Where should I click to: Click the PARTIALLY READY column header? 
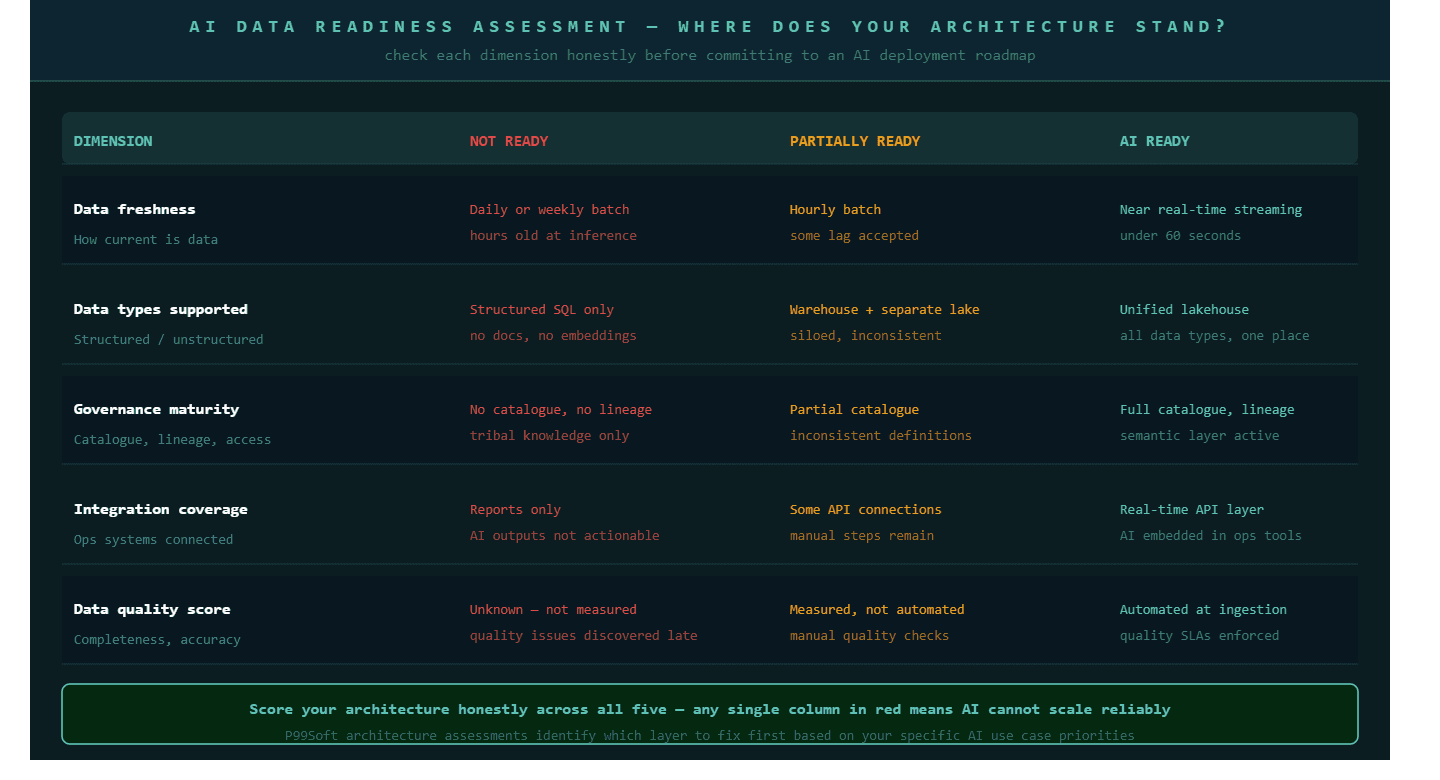tap(855, 141)
